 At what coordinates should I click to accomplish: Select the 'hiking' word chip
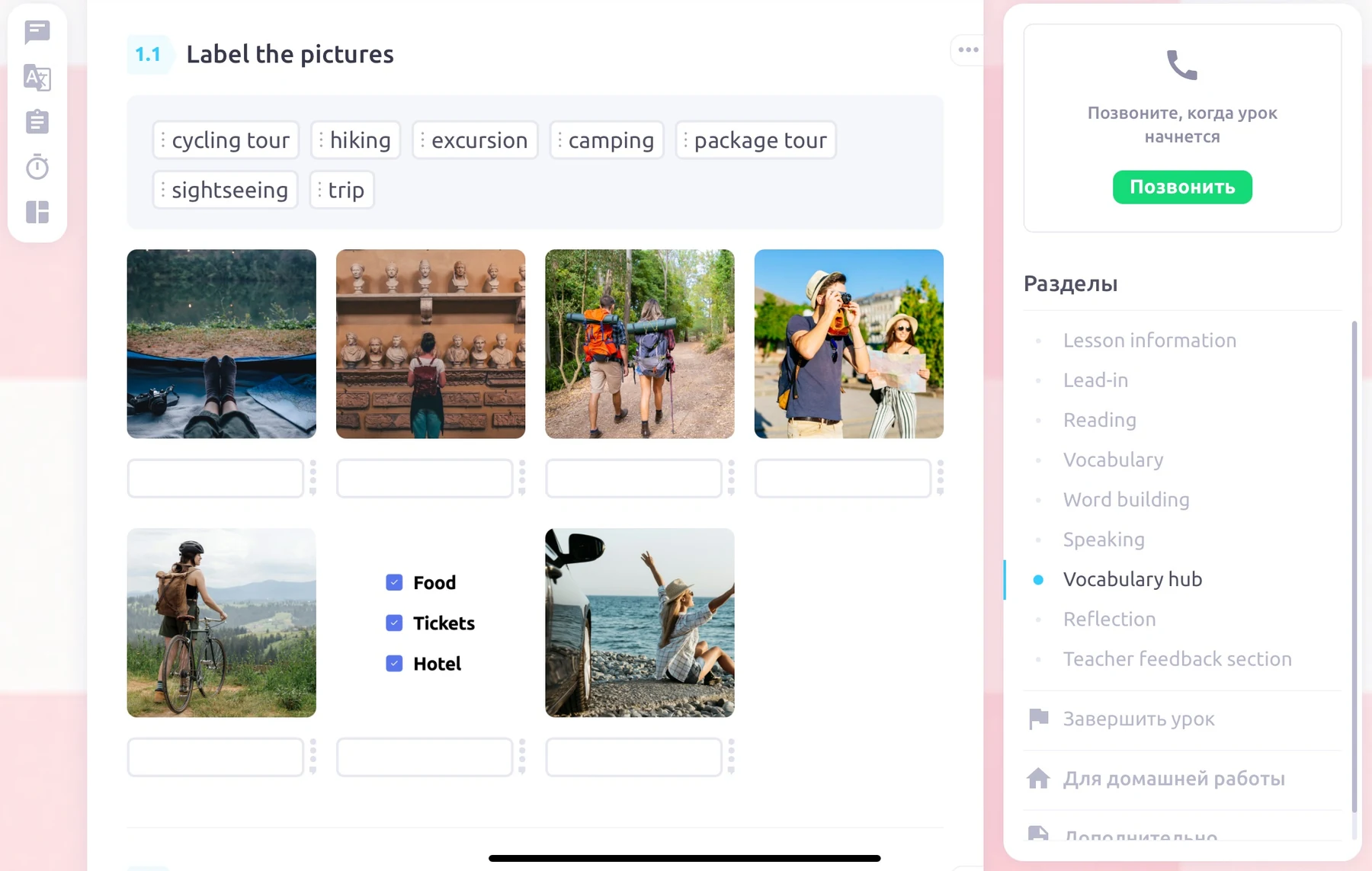(x=355, y=140)
